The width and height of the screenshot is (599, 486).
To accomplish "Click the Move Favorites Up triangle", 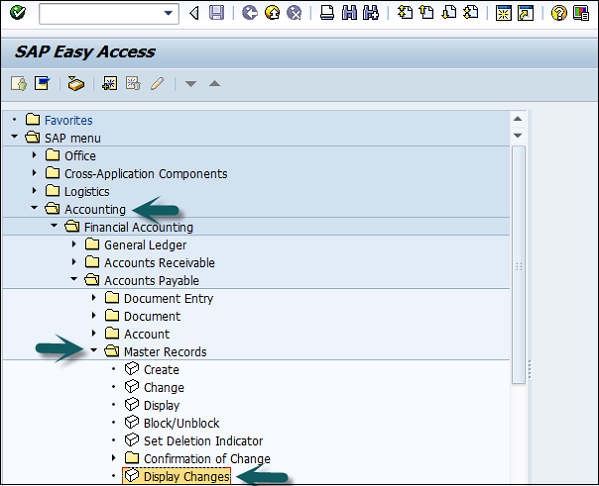I will point(214,83).
